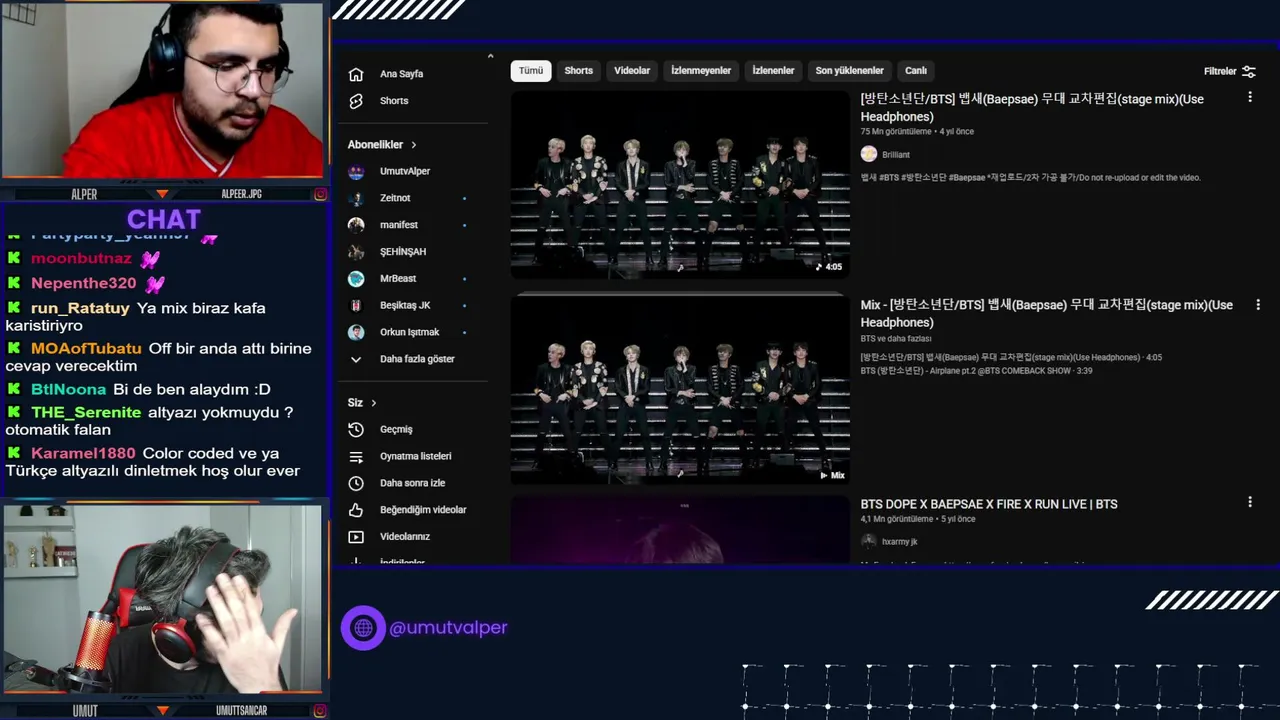
Task: Select the İzlenenler filter chip
Action: (773, 71)
